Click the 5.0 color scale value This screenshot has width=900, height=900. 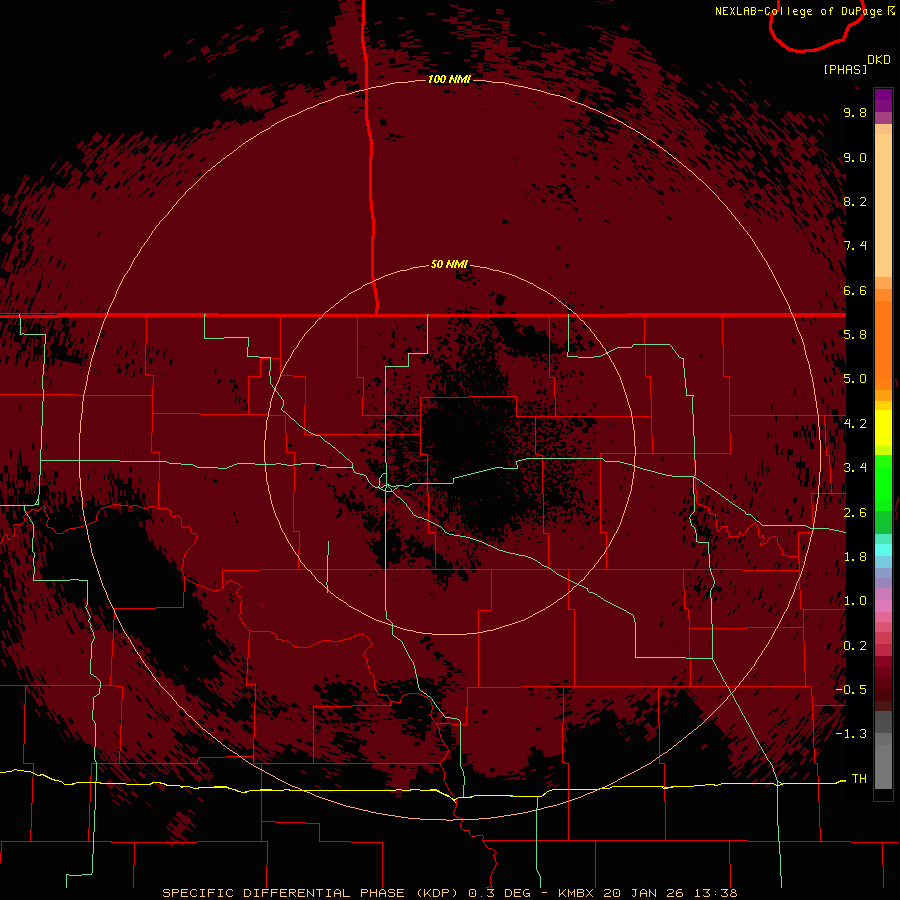pos(855,379)
